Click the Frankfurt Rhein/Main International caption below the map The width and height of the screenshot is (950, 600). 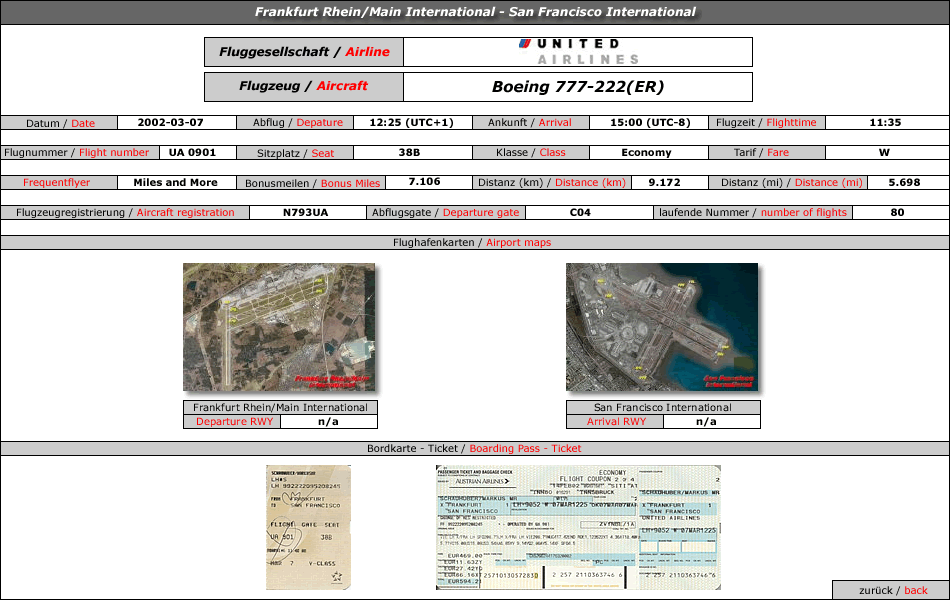click(x=280, y=407)
